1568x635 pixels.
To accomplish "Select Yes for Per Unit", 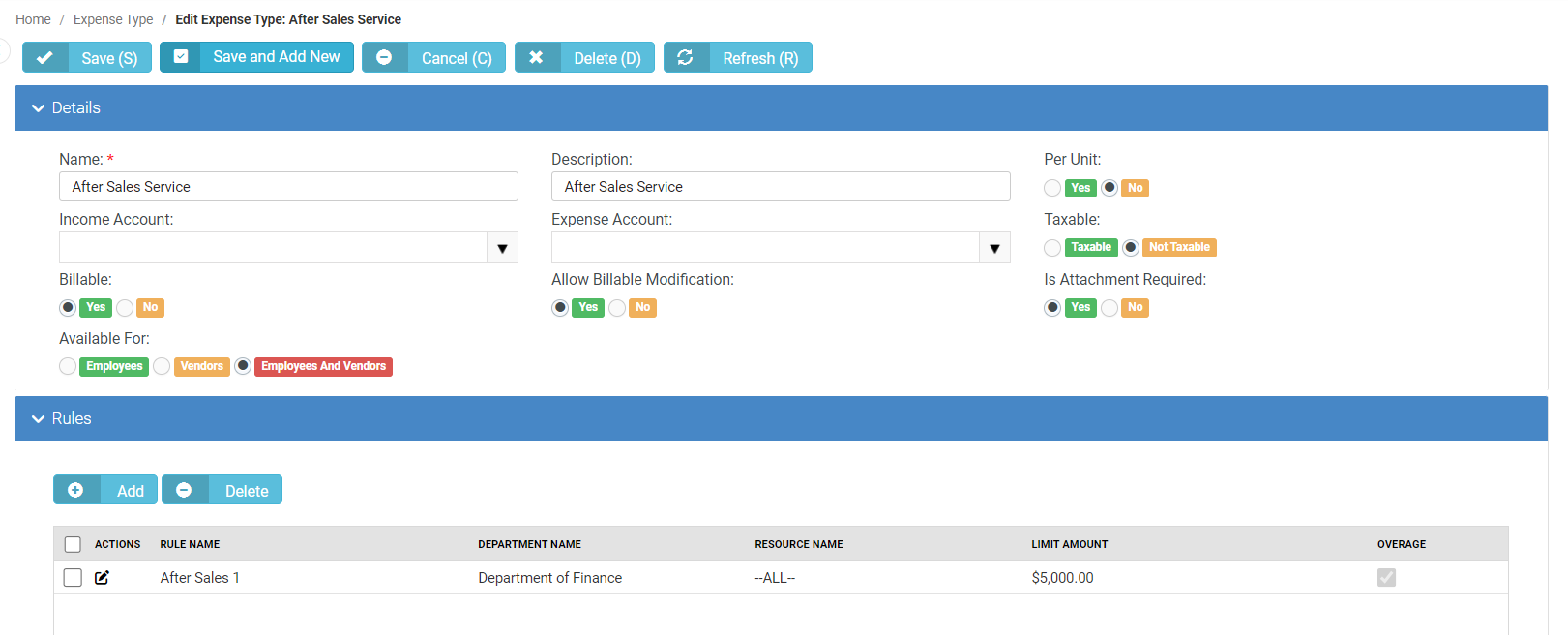I will point(1052,188).
